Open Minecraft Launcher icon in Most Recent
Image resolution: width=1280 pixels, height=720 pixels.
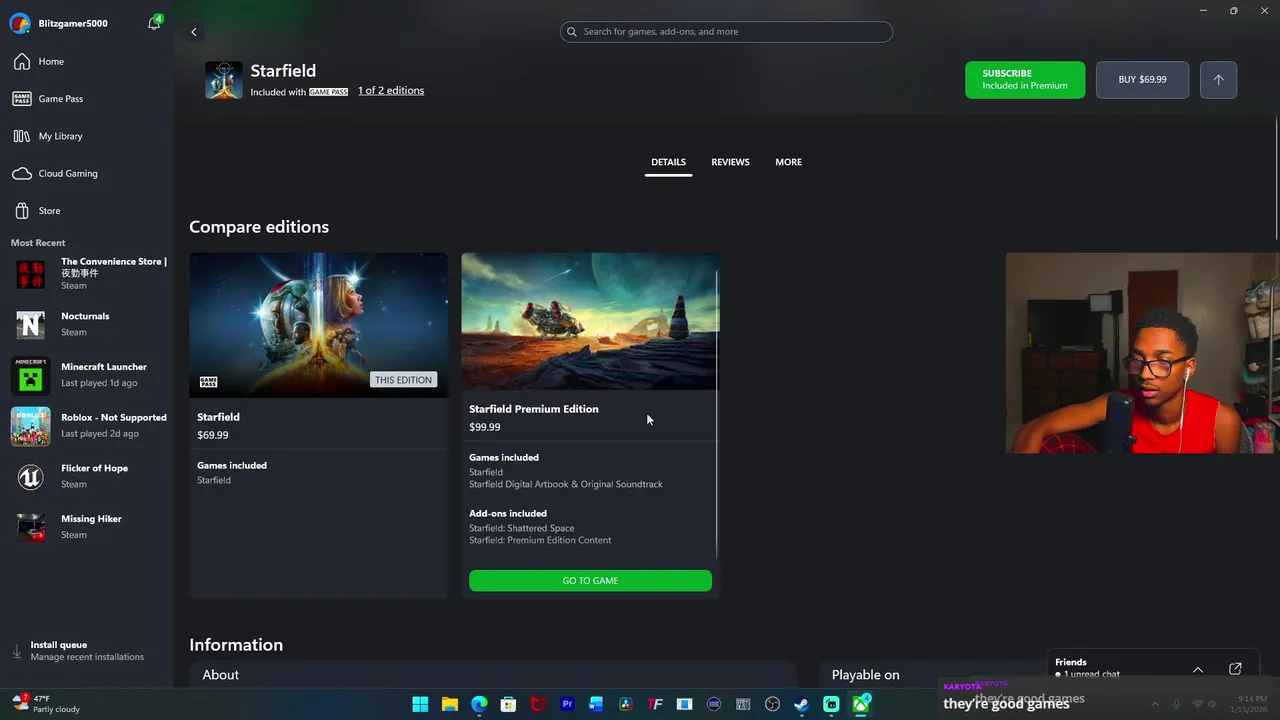click(x=30, y=375)
